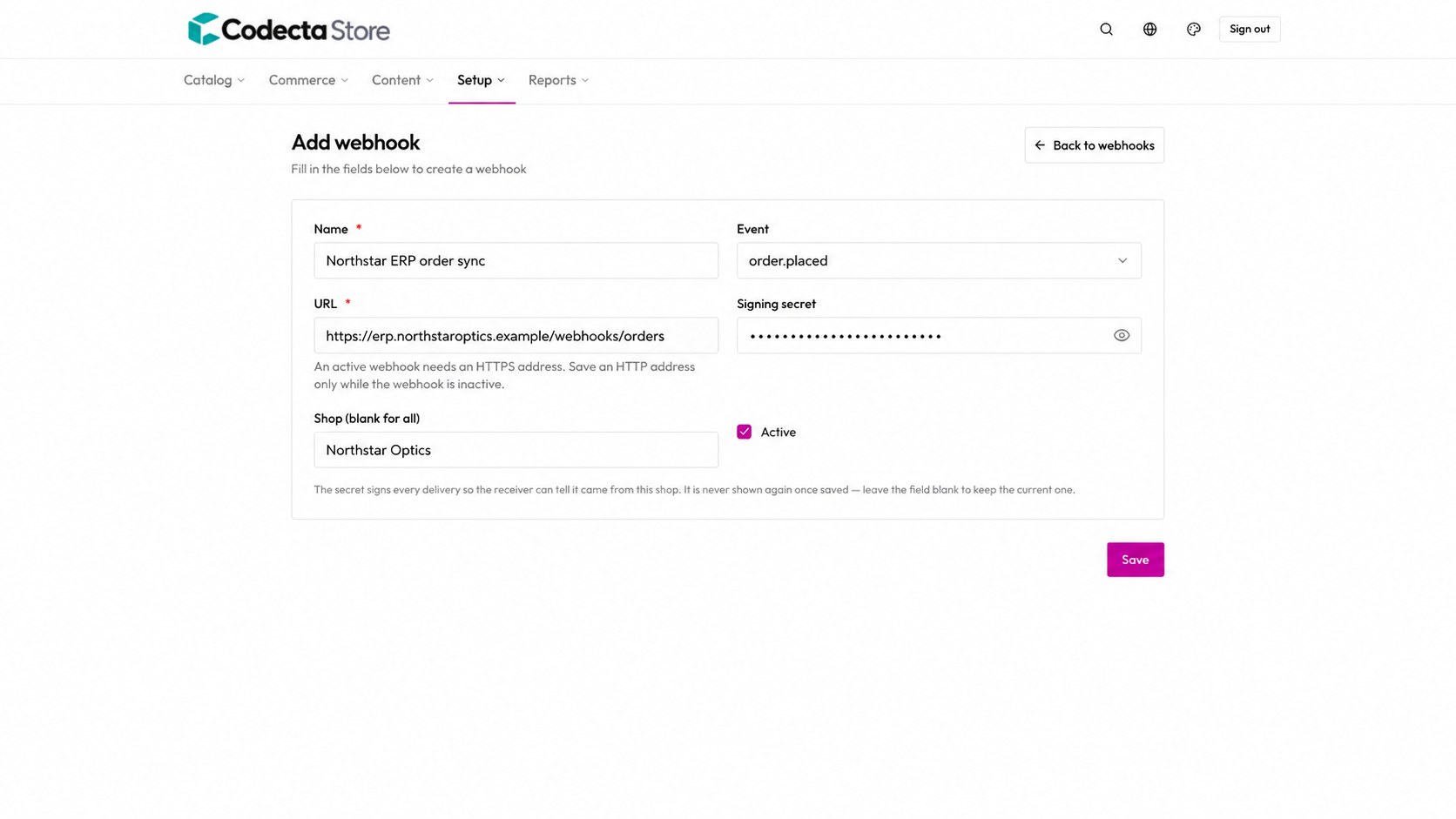Focus the Name input field
Image resolution: width=1456 pixels, height=819 pixels.
coord(516,260)
